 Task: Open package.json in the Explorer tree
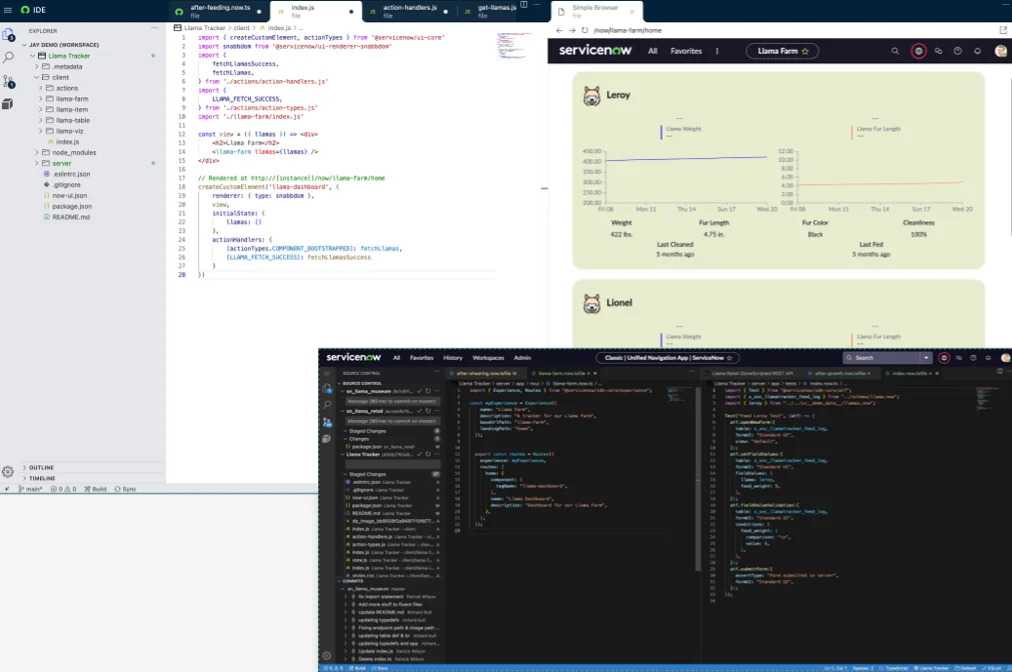click(72, 206)
